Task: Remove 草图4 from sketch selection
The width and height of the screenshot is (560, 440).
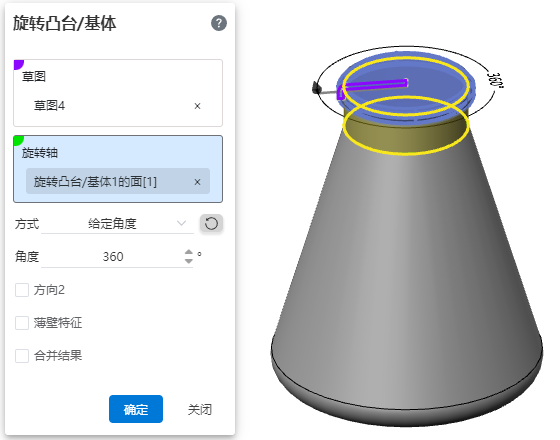Action: [197, 106]
